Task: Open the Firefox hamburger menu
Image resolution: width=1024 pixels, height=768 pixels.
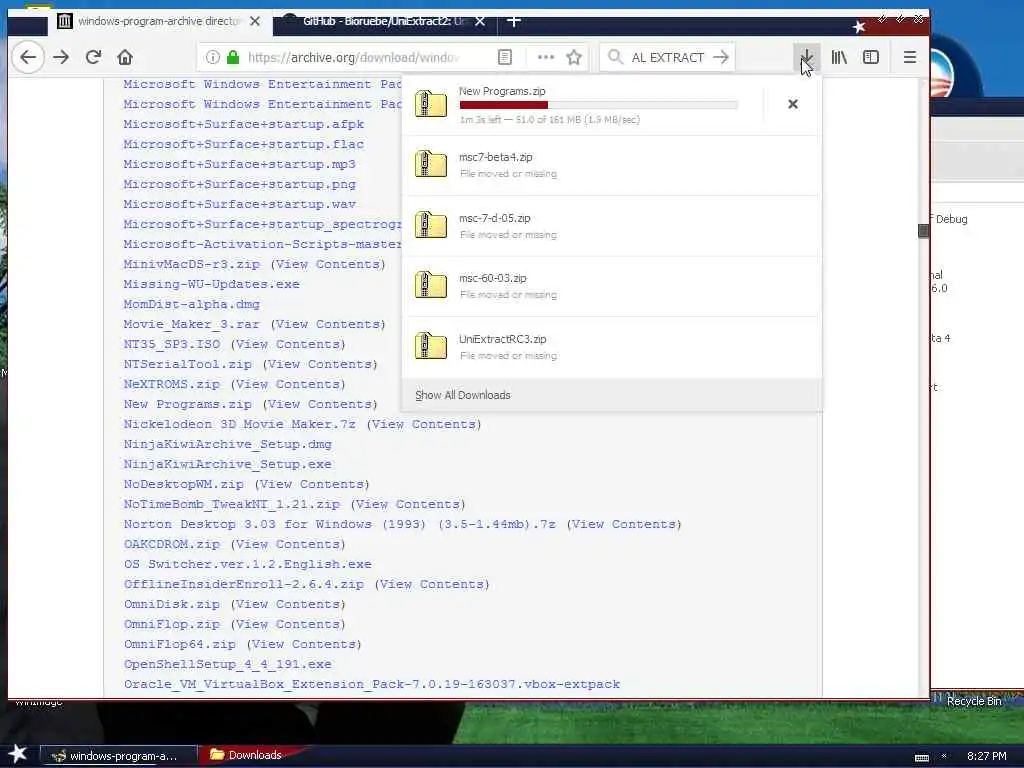Action: (x=910, y=57)
